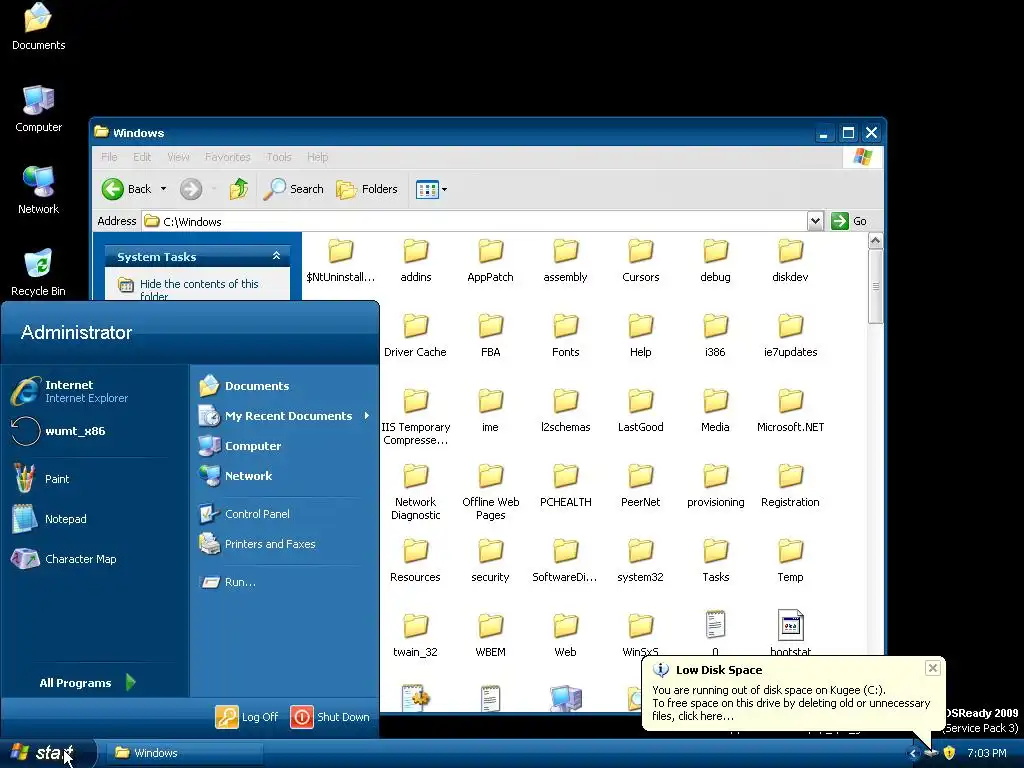Viewport: 1024px width, 768px height.
Task: Select the assembly folder
Action: (x=566, y=260)
